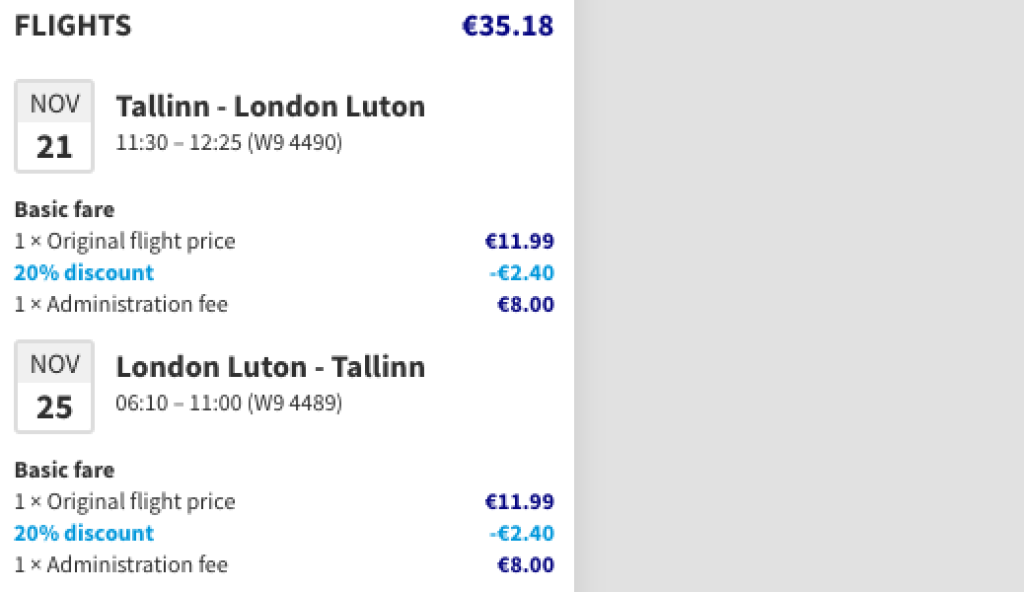Viewport: 1024px width, 592px height.
Task: Click the -€2.40 discount amount for the NOV 25 flight
Action: pos(521,533)
